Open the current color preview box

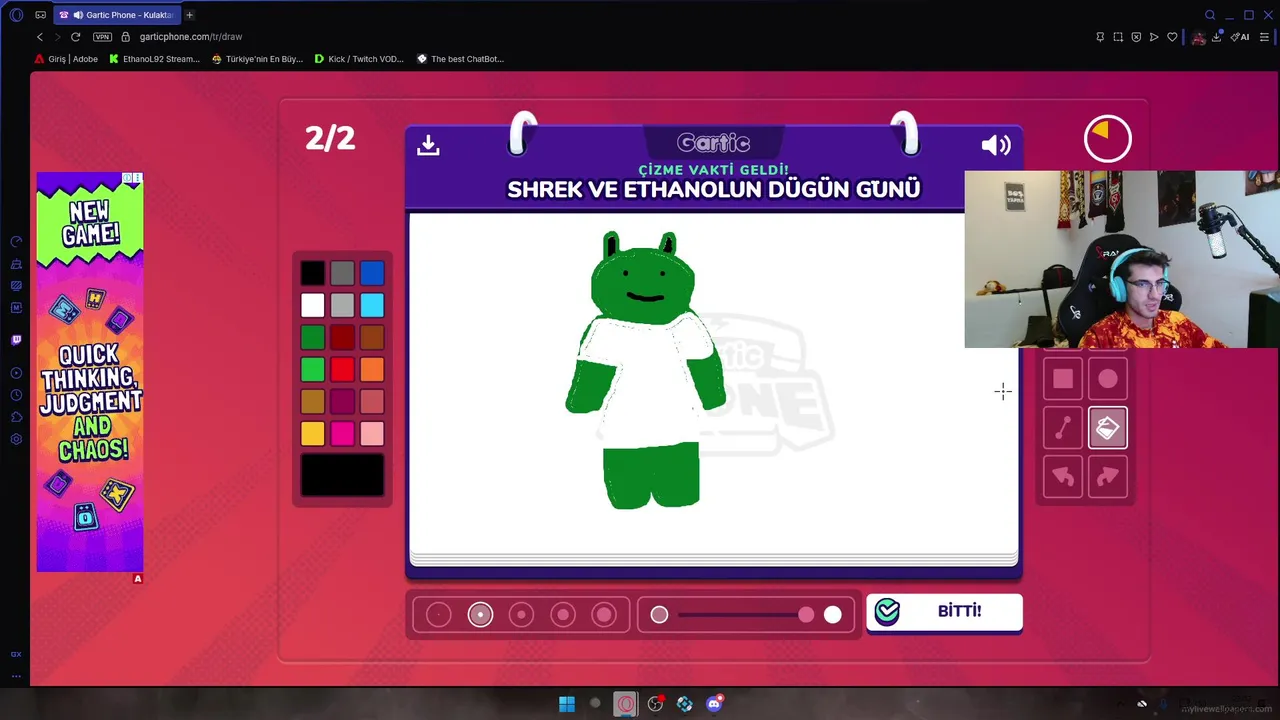(x=342, y=475)
